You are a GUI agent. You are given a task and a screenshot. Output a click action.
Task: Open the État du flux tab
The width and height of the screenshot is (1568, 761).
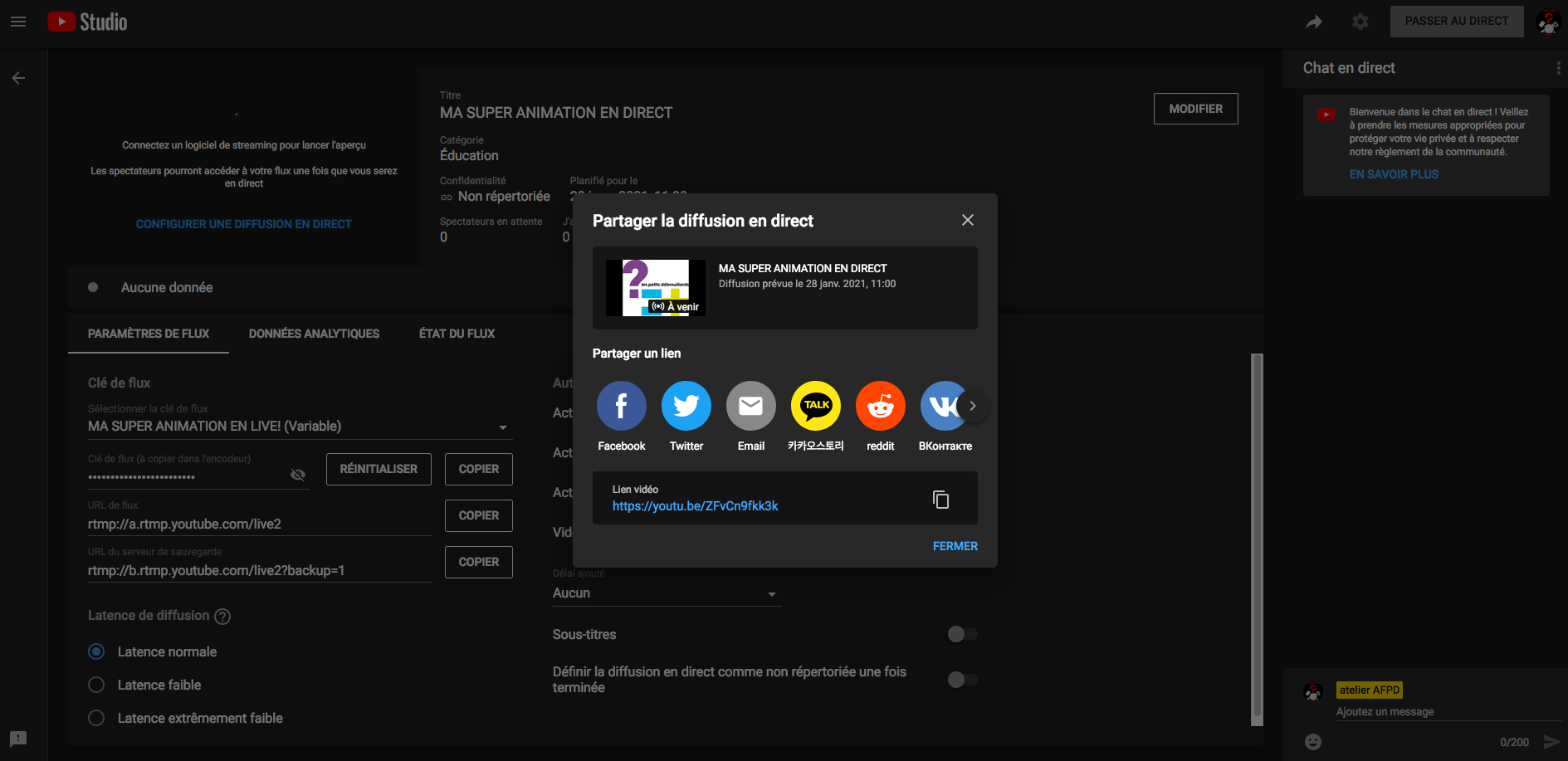tap(457, 334)
